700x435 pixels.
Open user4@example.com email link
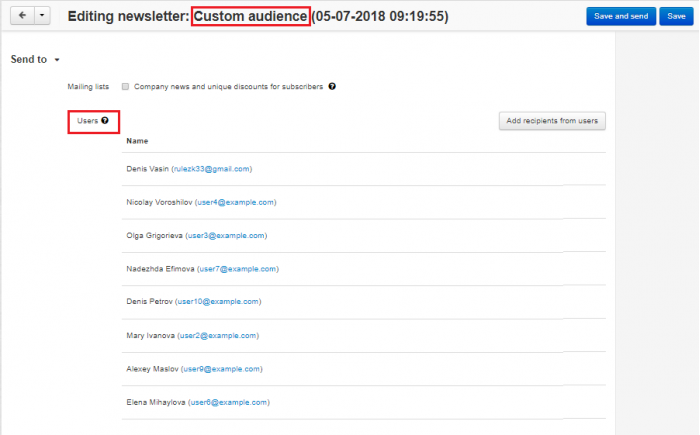pyautogui.click(x=236, y=202)
